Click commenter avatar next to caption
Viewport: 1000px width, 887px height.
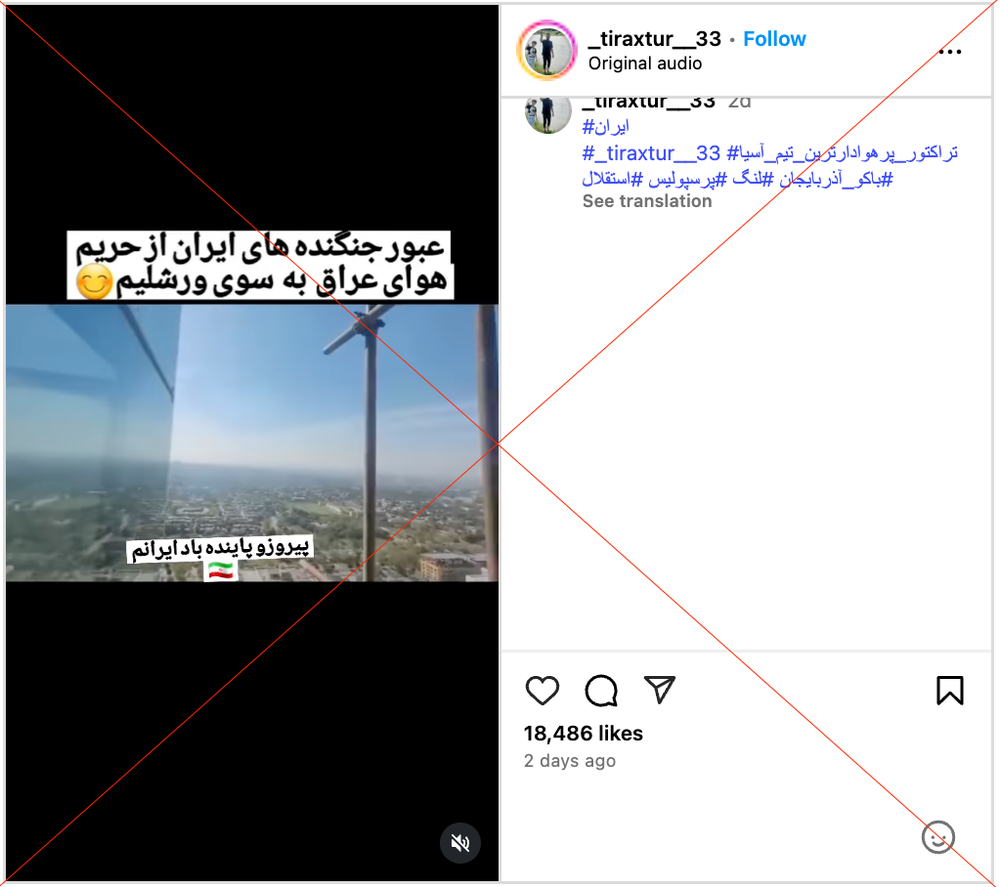coord(548,114)
